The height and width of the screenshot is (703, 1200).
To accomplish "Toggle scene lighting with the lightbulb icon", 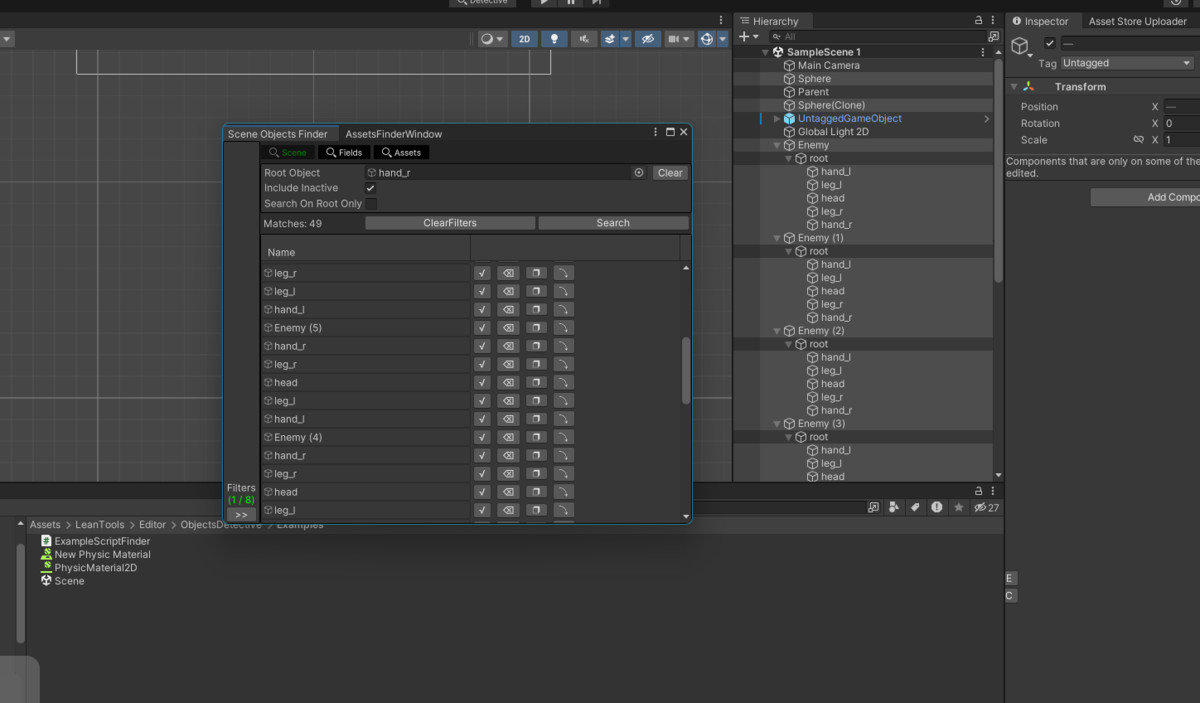I will click(x=554, y=39).
